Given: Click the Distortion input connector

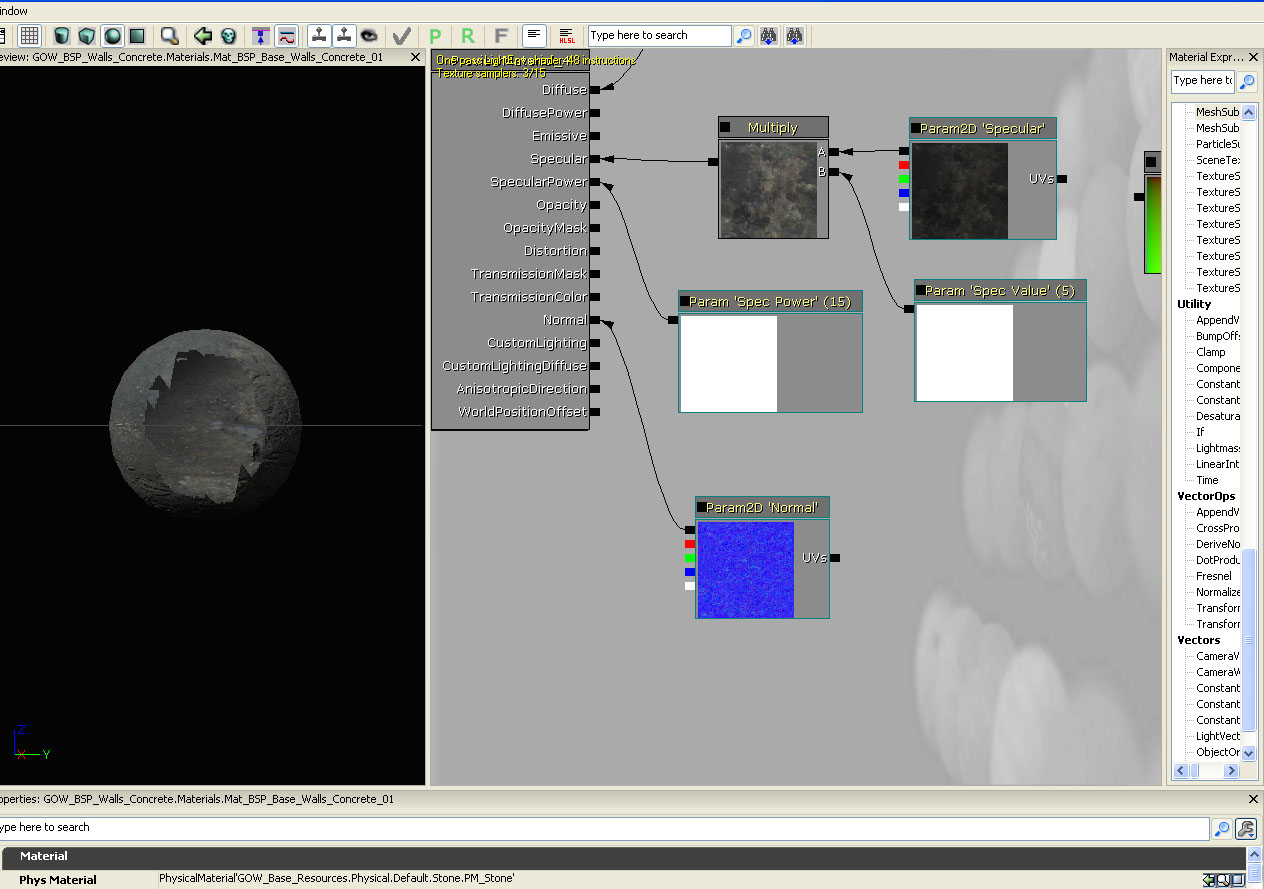Looking at the screenshot, I should tap(595, 251).
